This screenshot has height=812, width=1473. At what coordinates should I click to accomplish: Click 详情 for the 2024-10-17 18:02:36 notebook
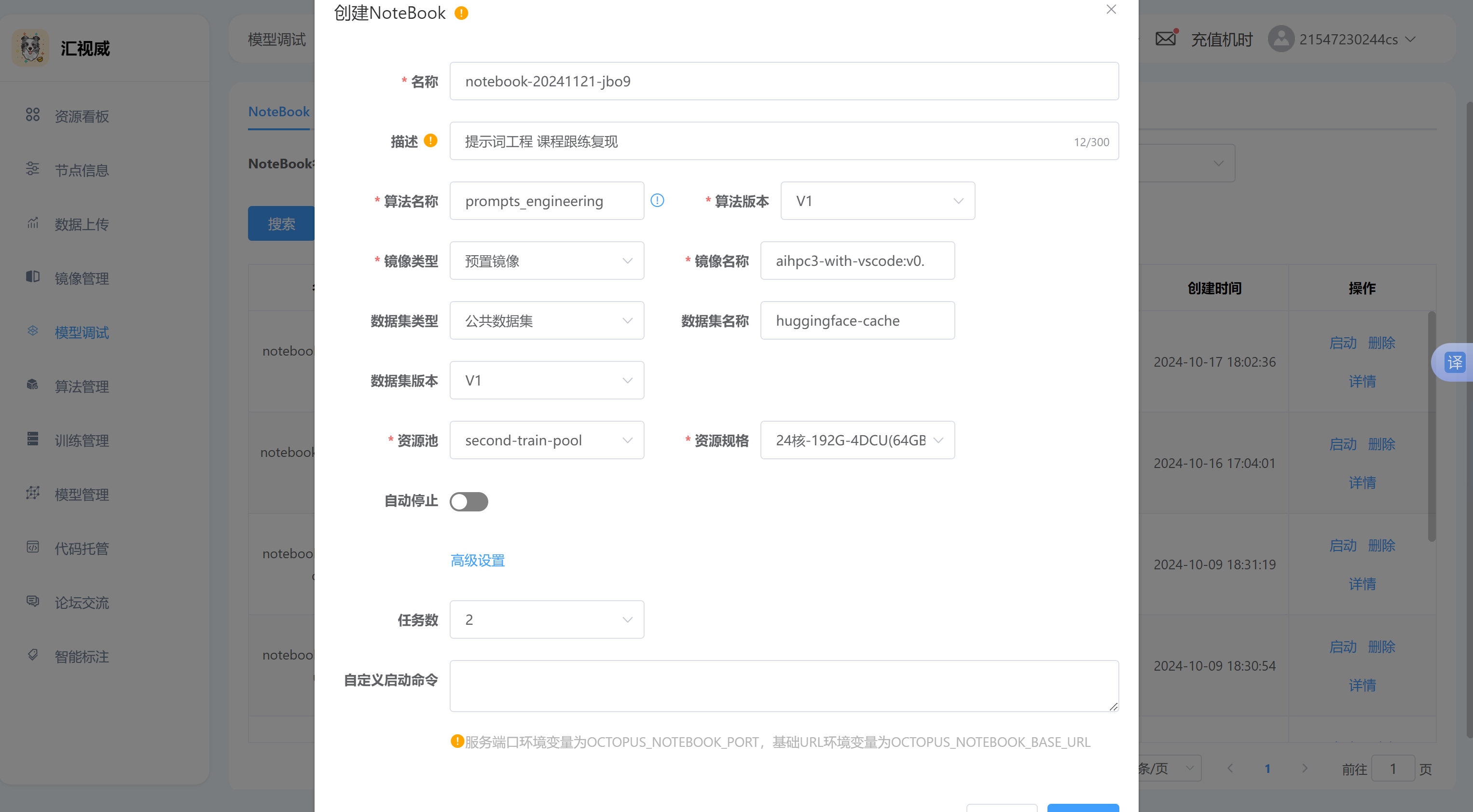tap(1363, 382)
